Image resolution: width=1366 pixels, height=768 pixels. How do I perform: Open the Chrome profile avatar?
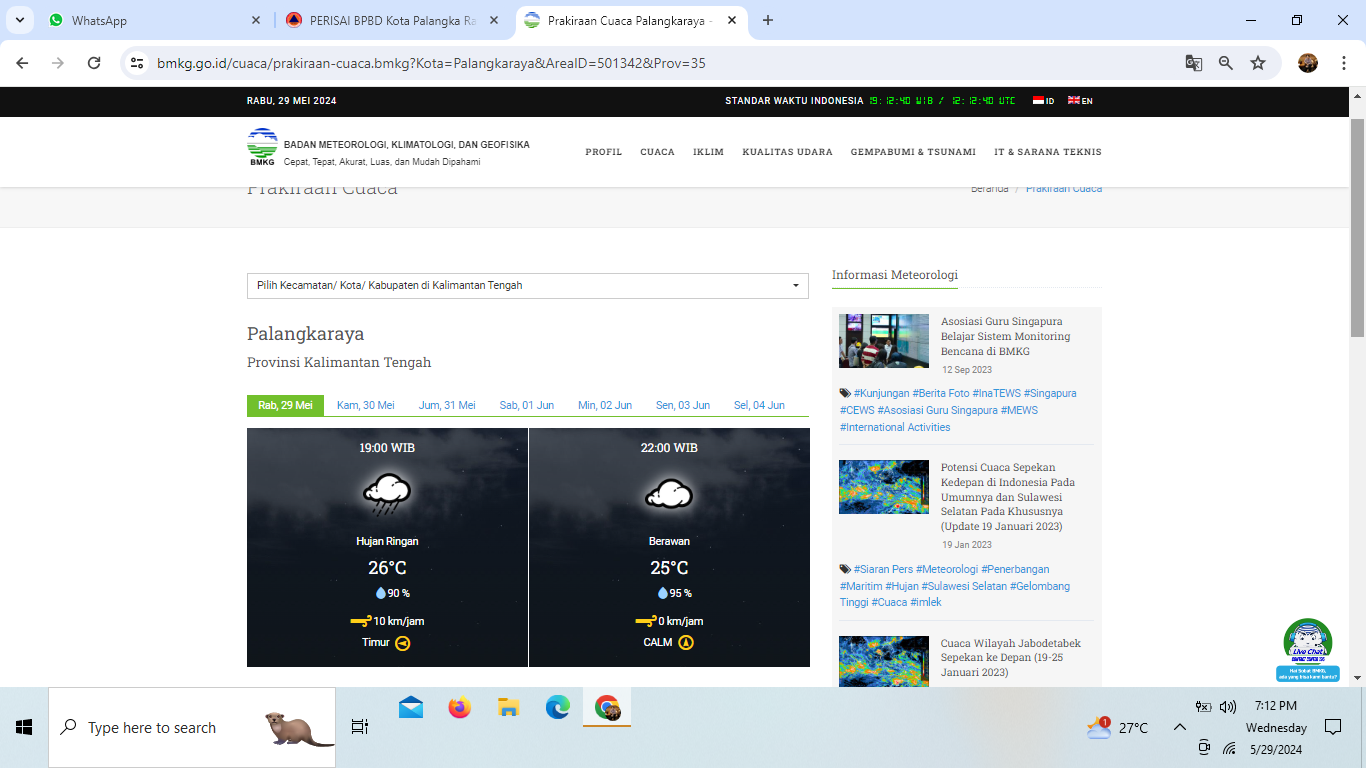click(1308, 63)
